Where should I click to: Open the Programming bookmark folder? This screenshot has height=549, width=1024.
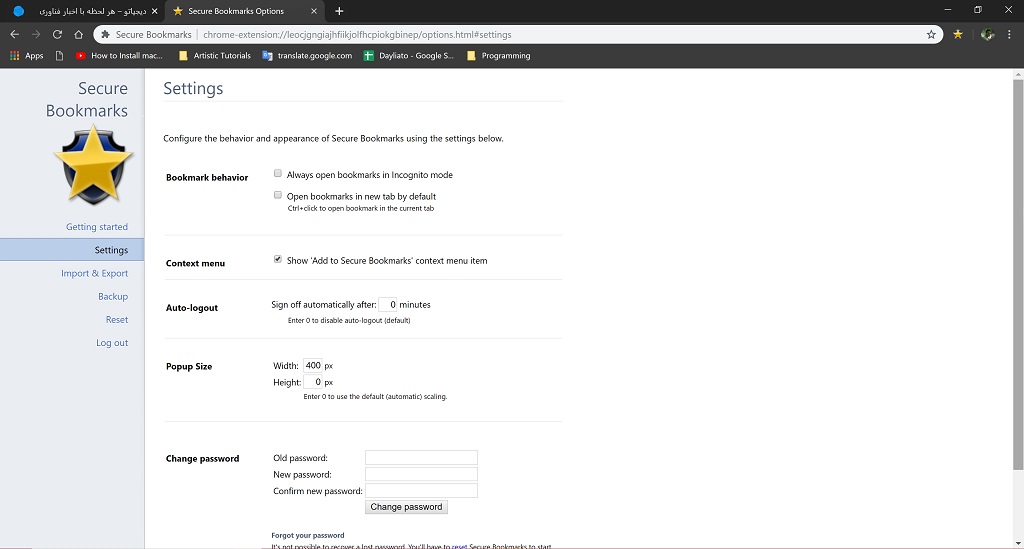[499, 55]
